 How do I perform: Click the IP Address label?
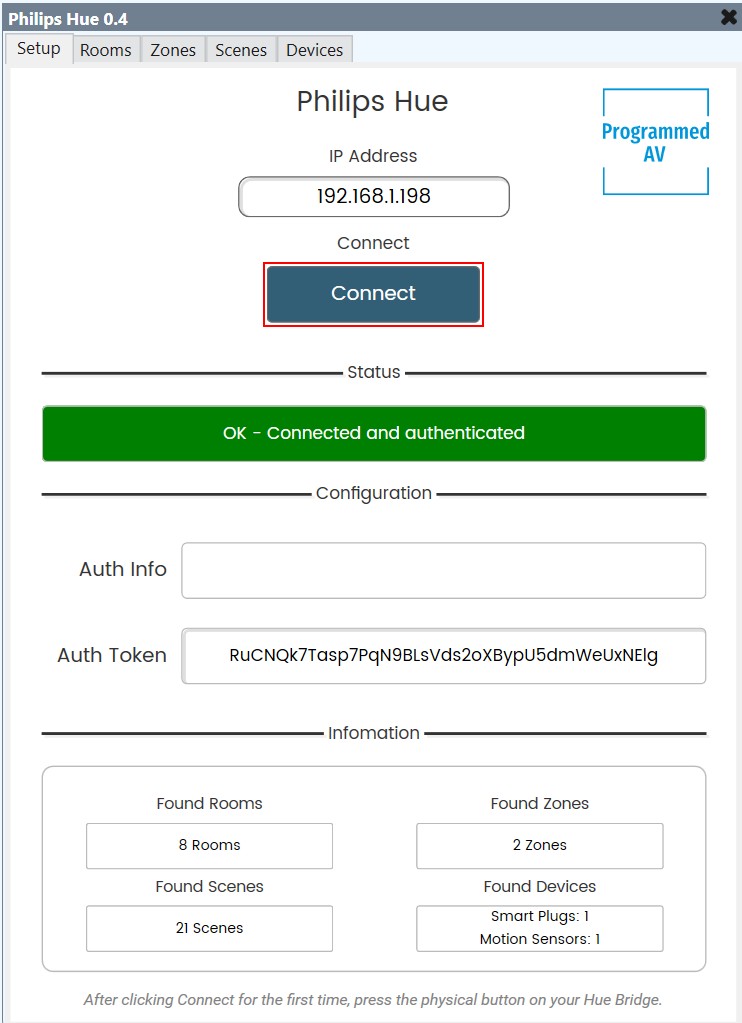click(373, 156)
